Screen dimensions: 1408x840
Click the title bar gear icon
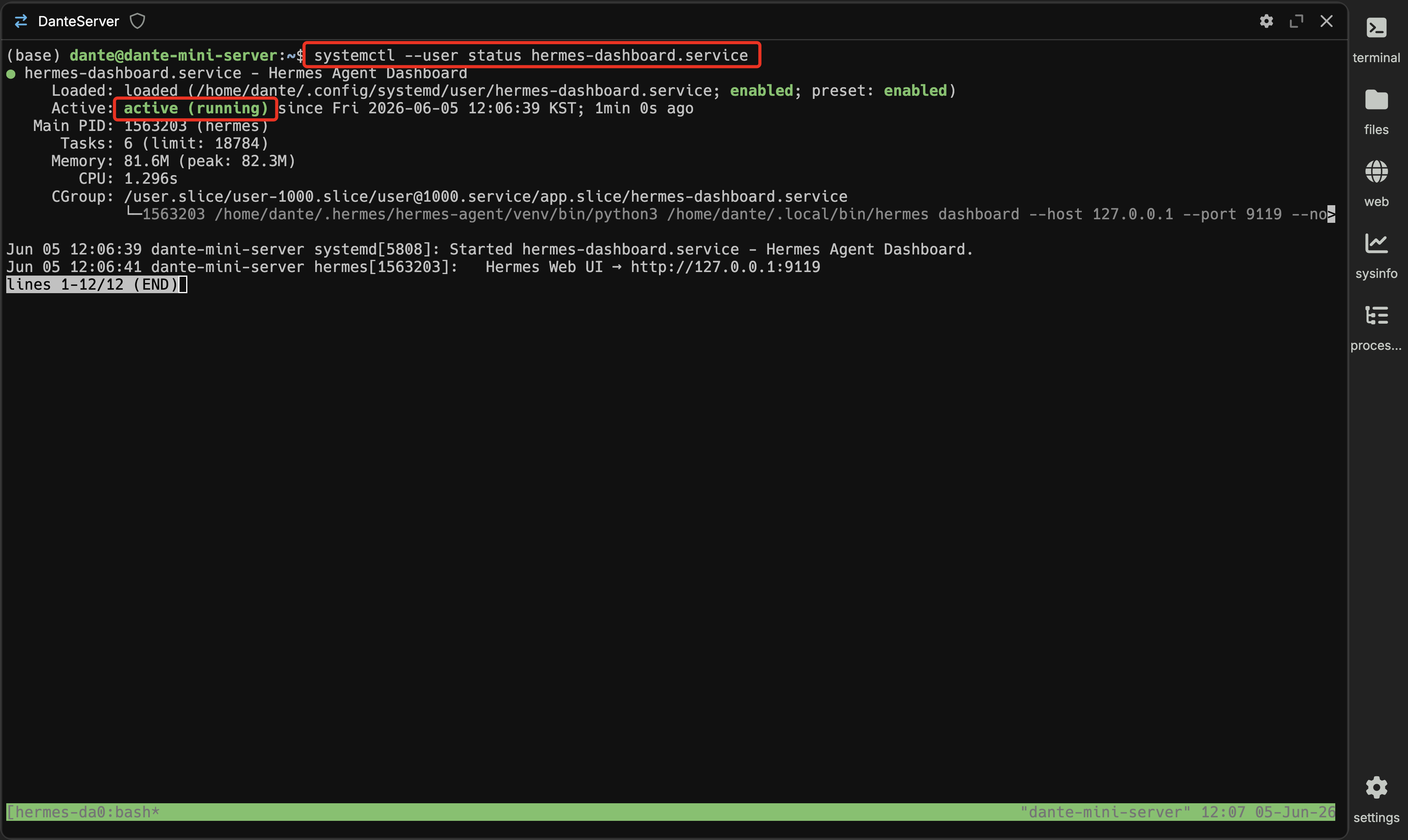point(1266,21)
